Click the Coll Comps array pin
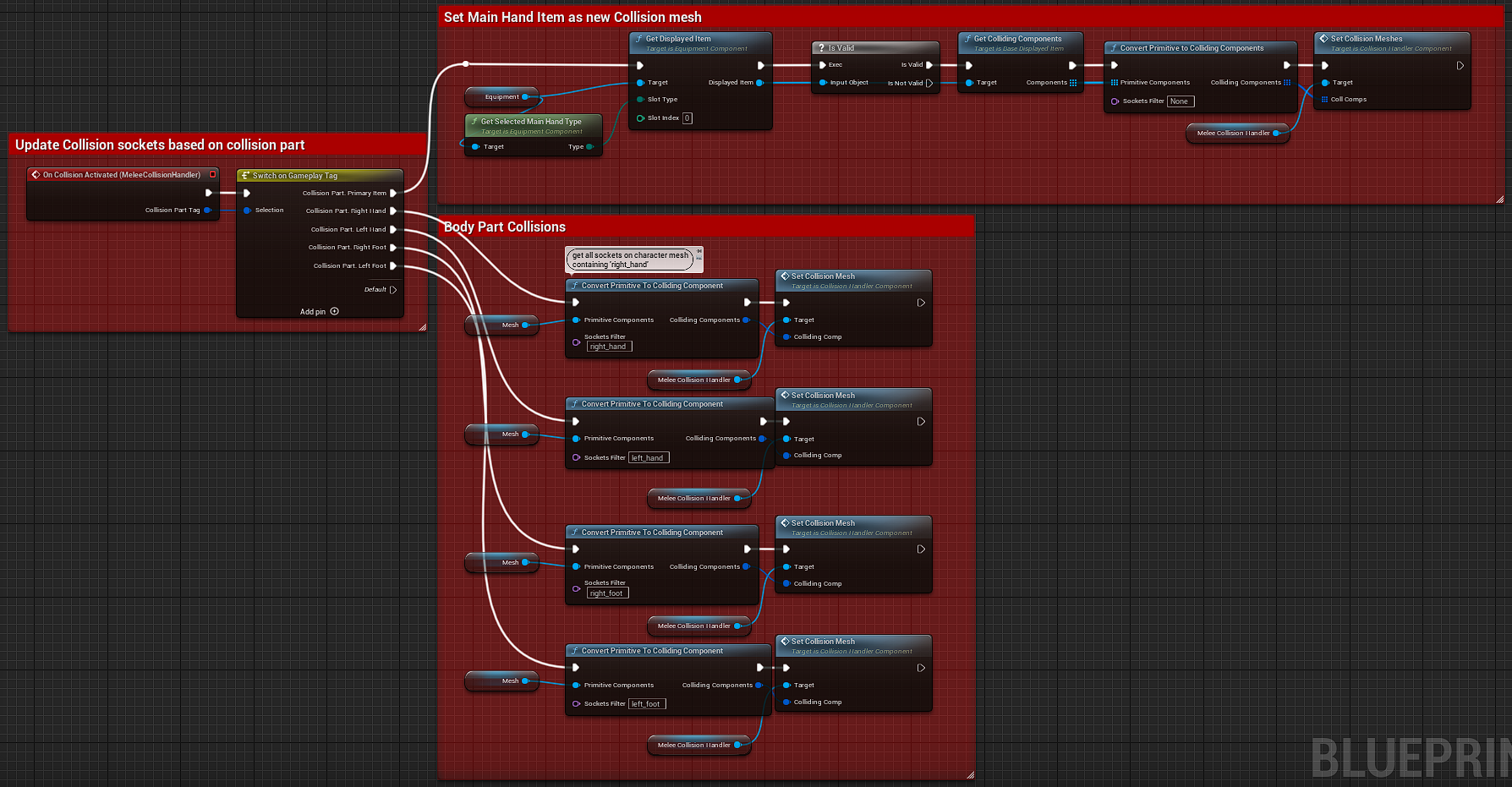The height and width of the screenshot is (787, 1512). (x=1324, y=100)
